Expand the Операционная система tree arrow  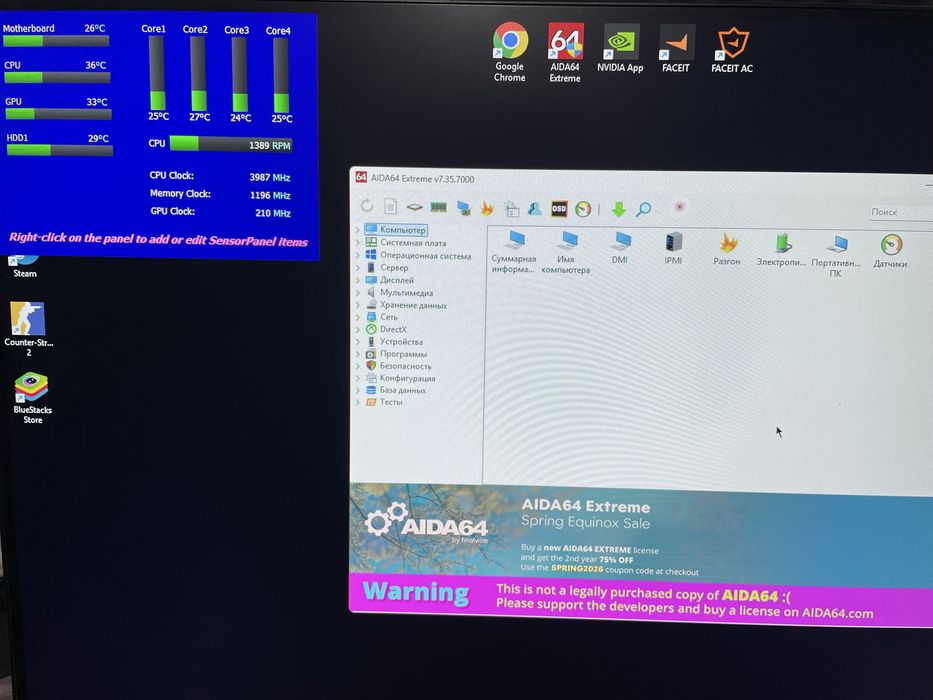358,255
